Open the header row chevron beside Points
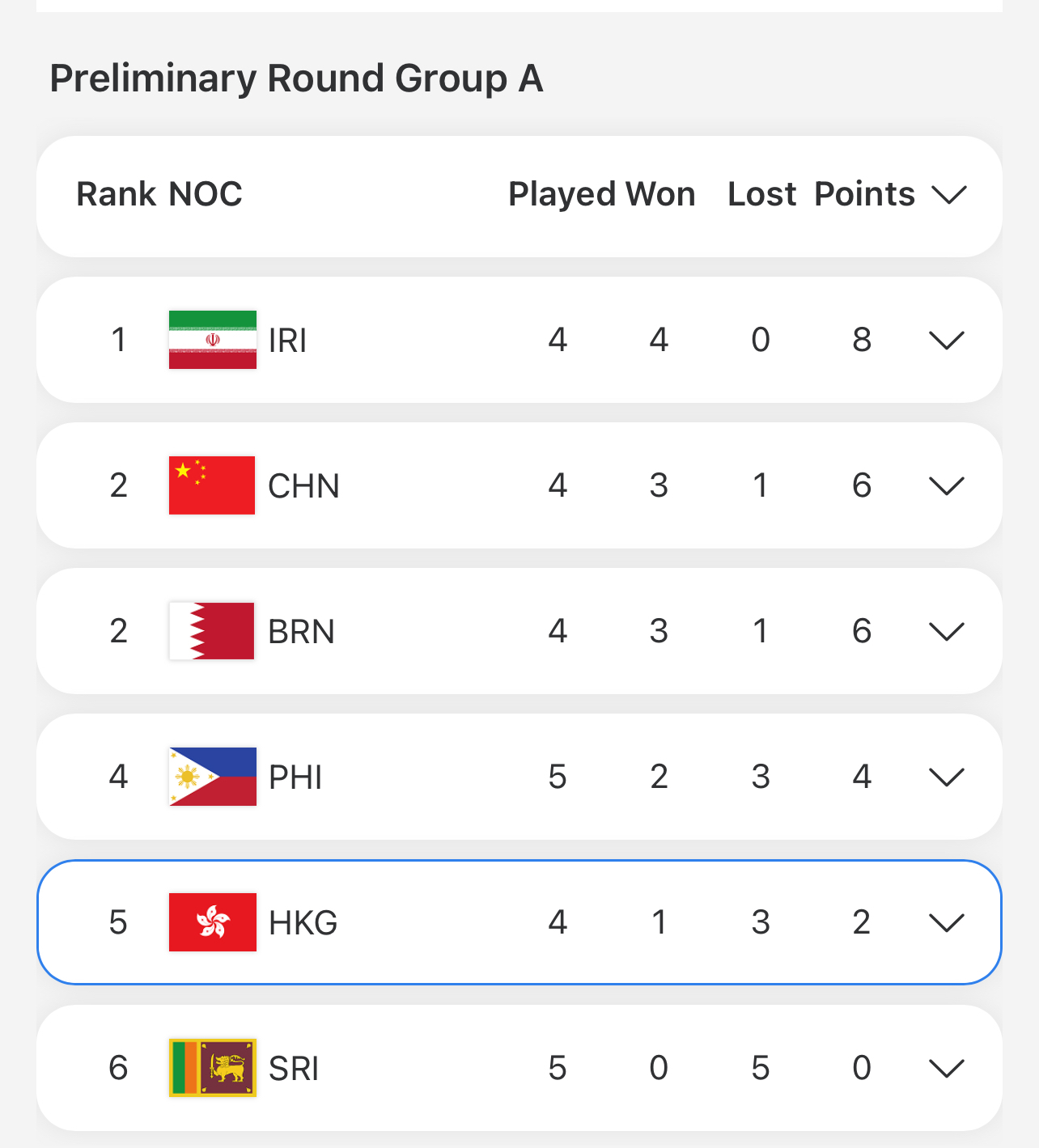This screenshot has width=1039, height=1148. pyautogui.click(x=949, y=195)
